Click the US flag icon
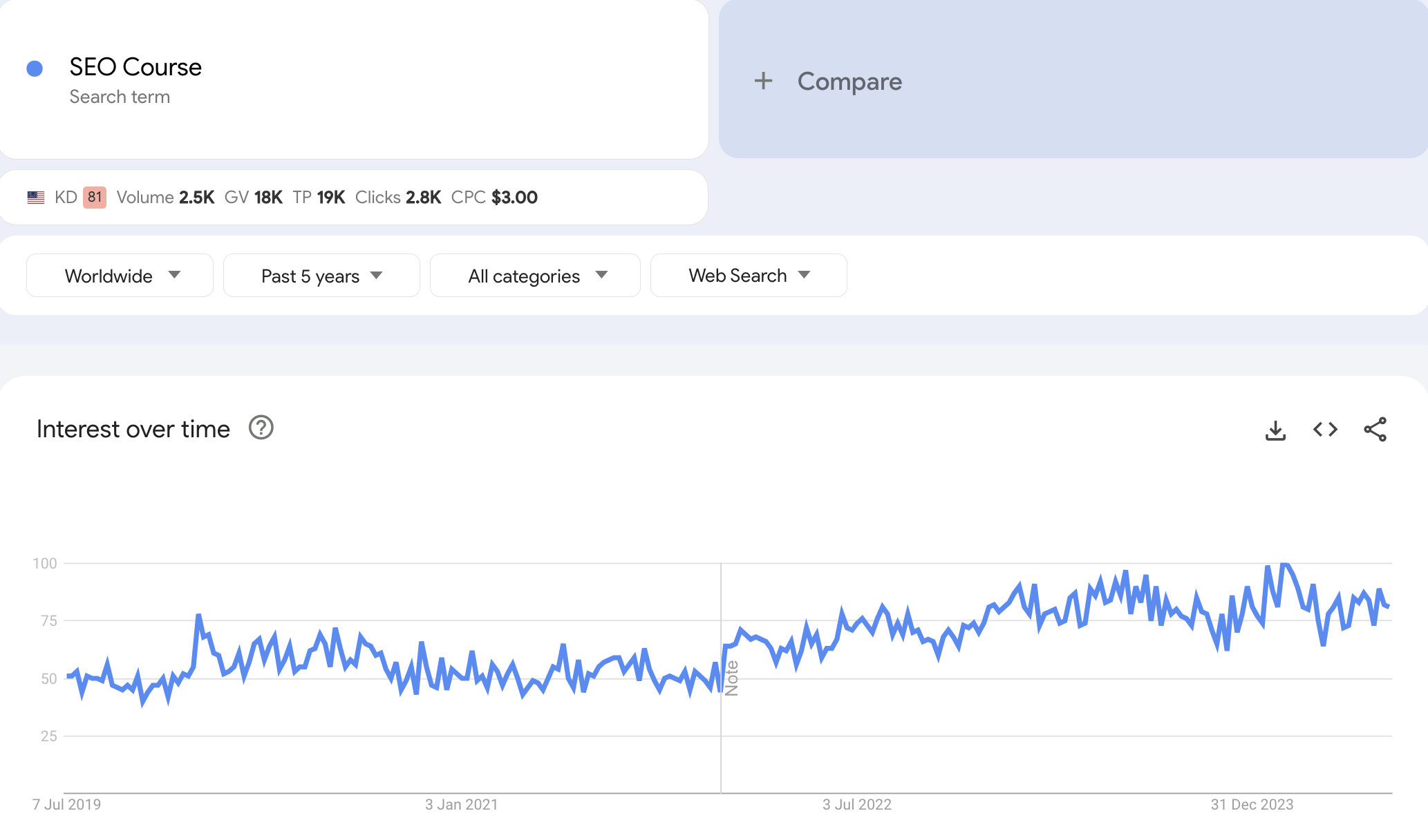This screenshot has height=840, width=1428. [36, 198]
